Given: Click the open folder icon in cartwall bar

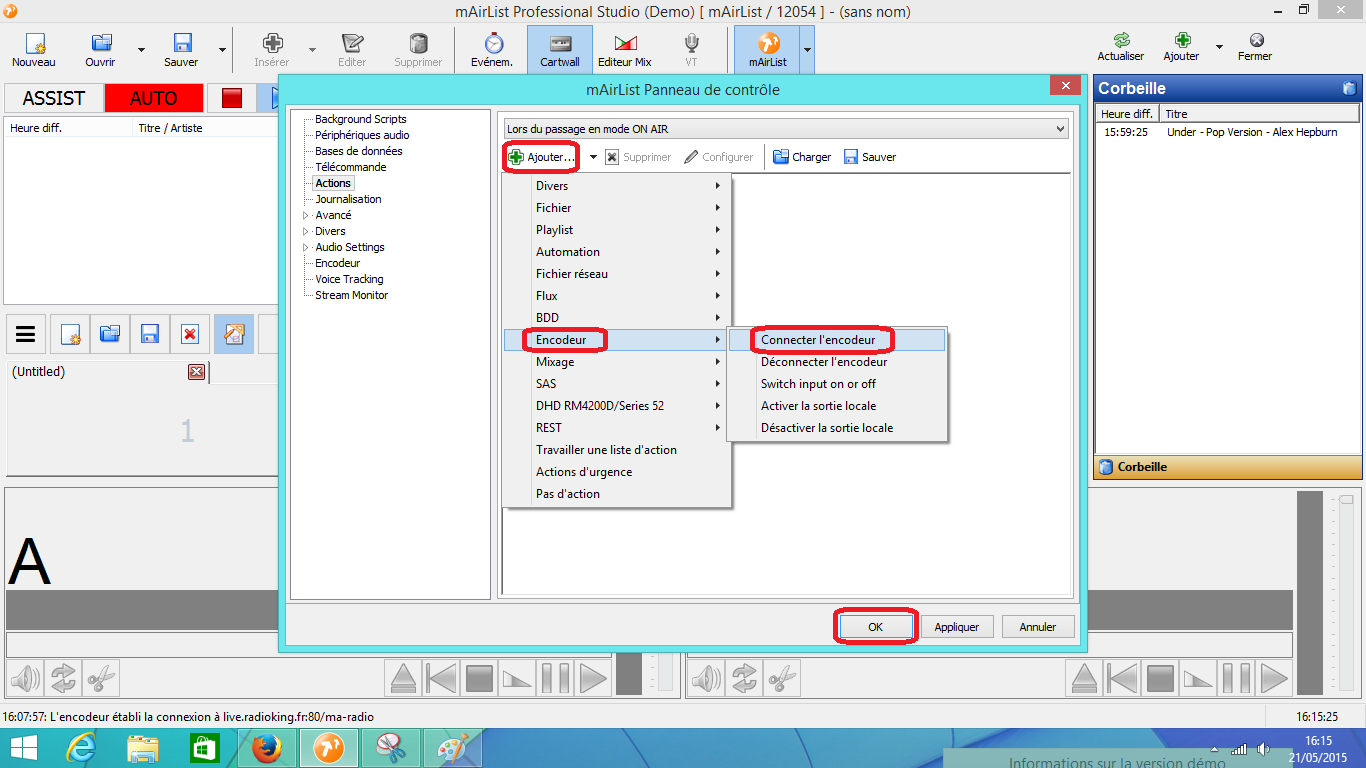Looking at the screenshot, I should [x=110, y=334].
